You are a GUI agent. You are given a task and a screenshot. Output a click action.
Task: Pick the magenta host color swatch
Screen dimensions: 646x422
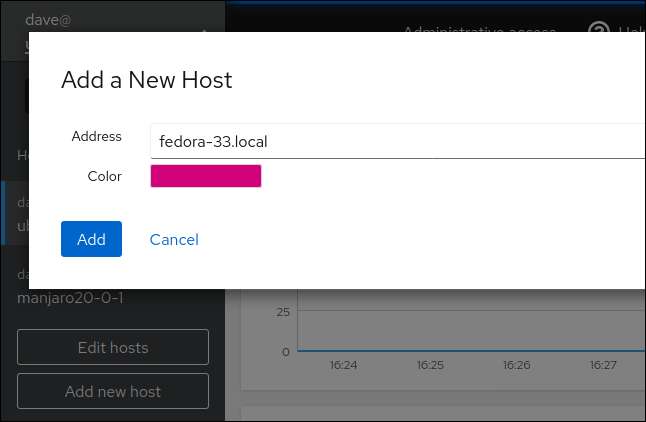tap(205, 176)
